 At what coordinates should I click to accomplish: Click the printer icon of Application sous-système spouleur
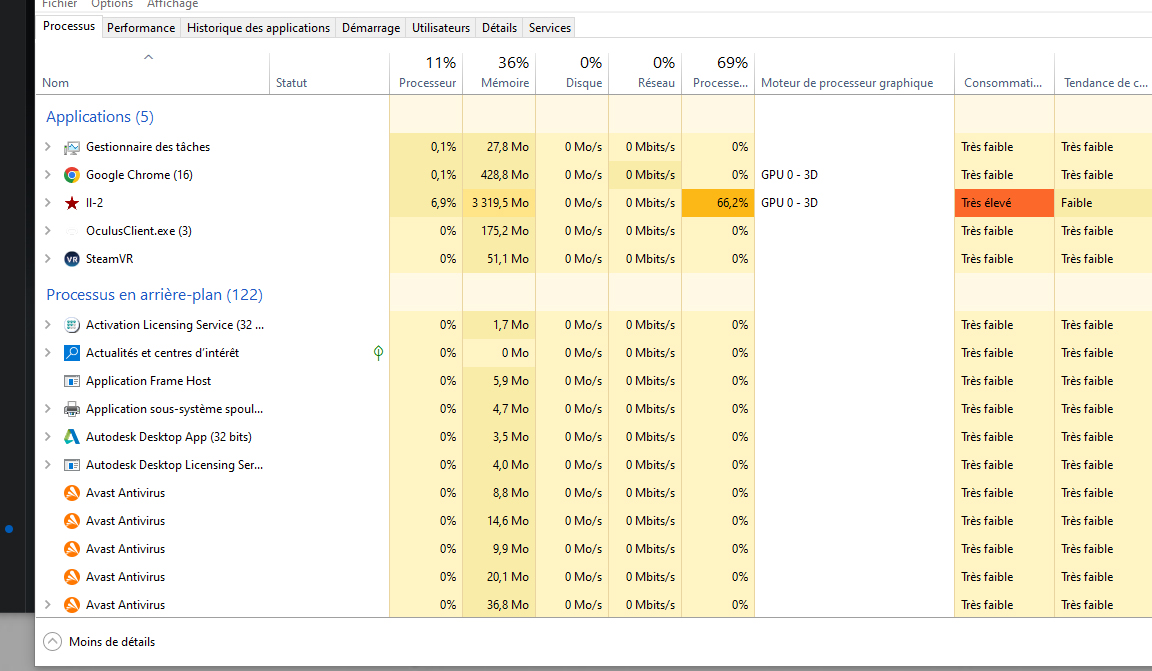tap(71, 409)
